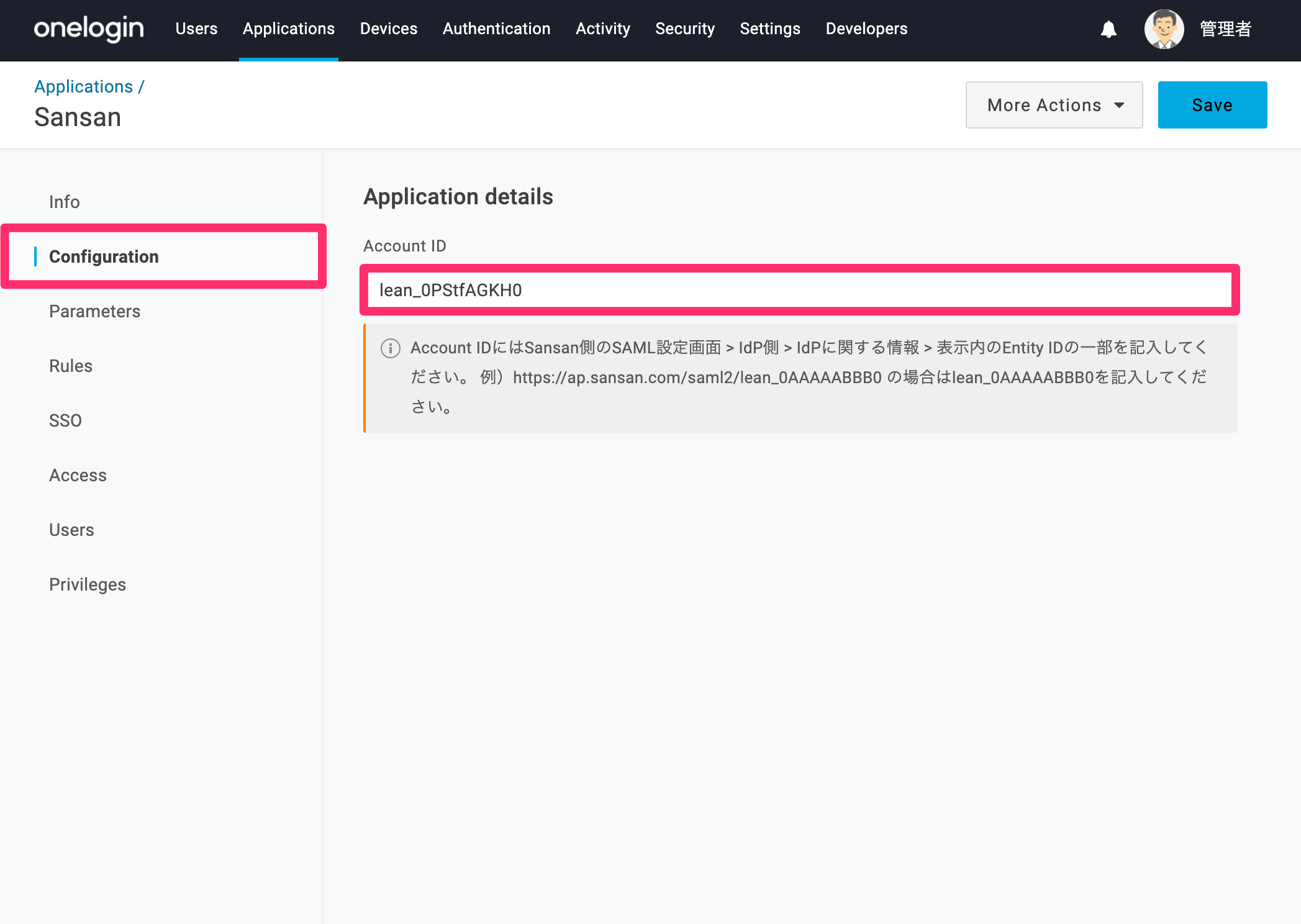Open the Applications top menu
Screen dimensions: 1301x924
(x=289, y=29)
